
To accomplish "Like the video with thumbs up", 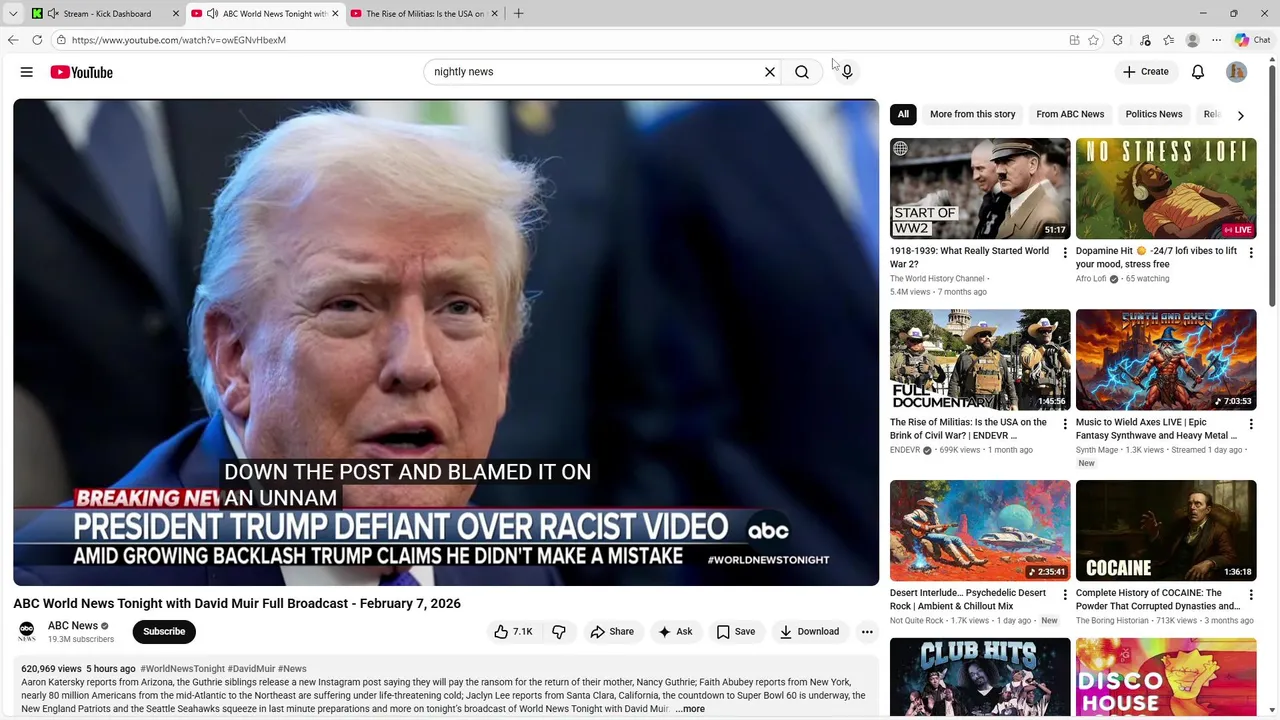I will (513, 631).
